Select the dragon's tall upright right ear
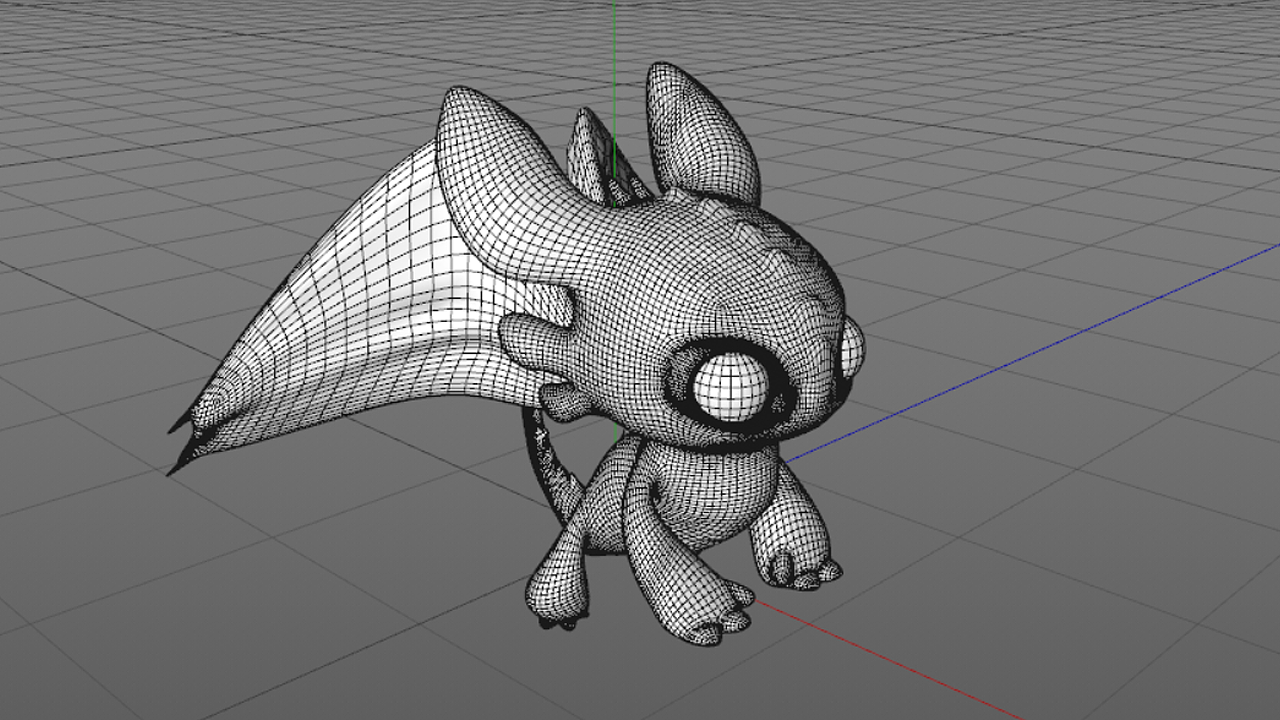This screenshot has width=1280, height=720. [701, 132]
